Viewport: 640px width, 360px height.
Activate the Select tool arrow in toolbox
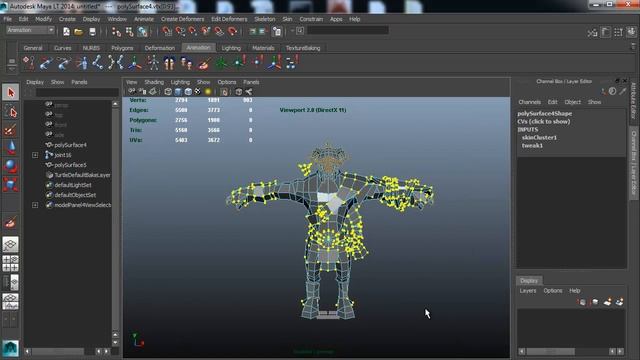11,93
